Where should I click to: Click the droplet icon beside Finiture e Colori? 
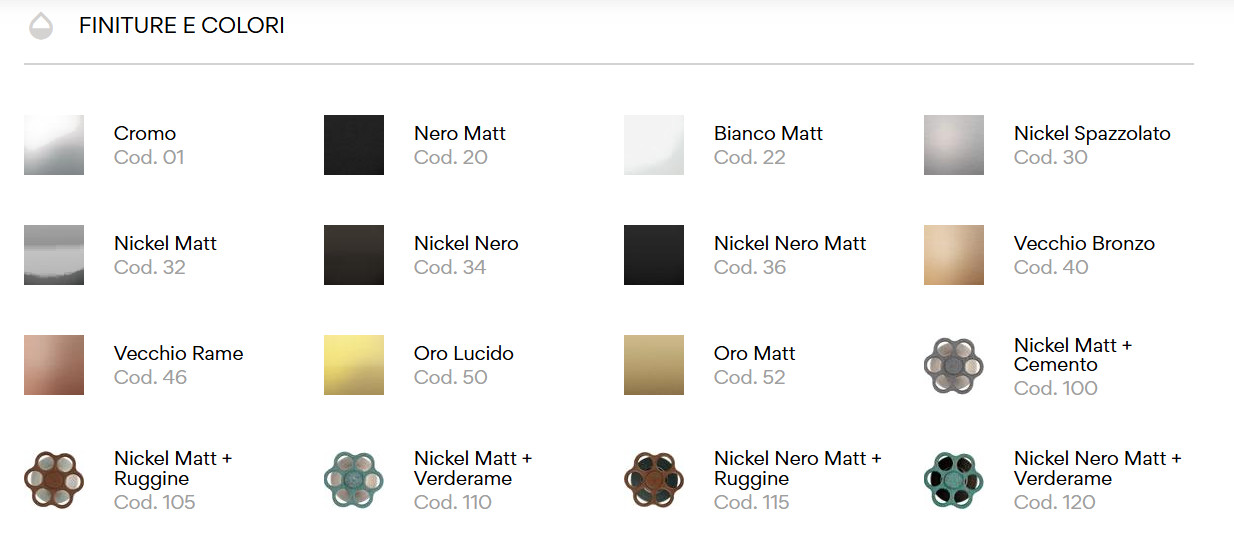coord(41,26)
